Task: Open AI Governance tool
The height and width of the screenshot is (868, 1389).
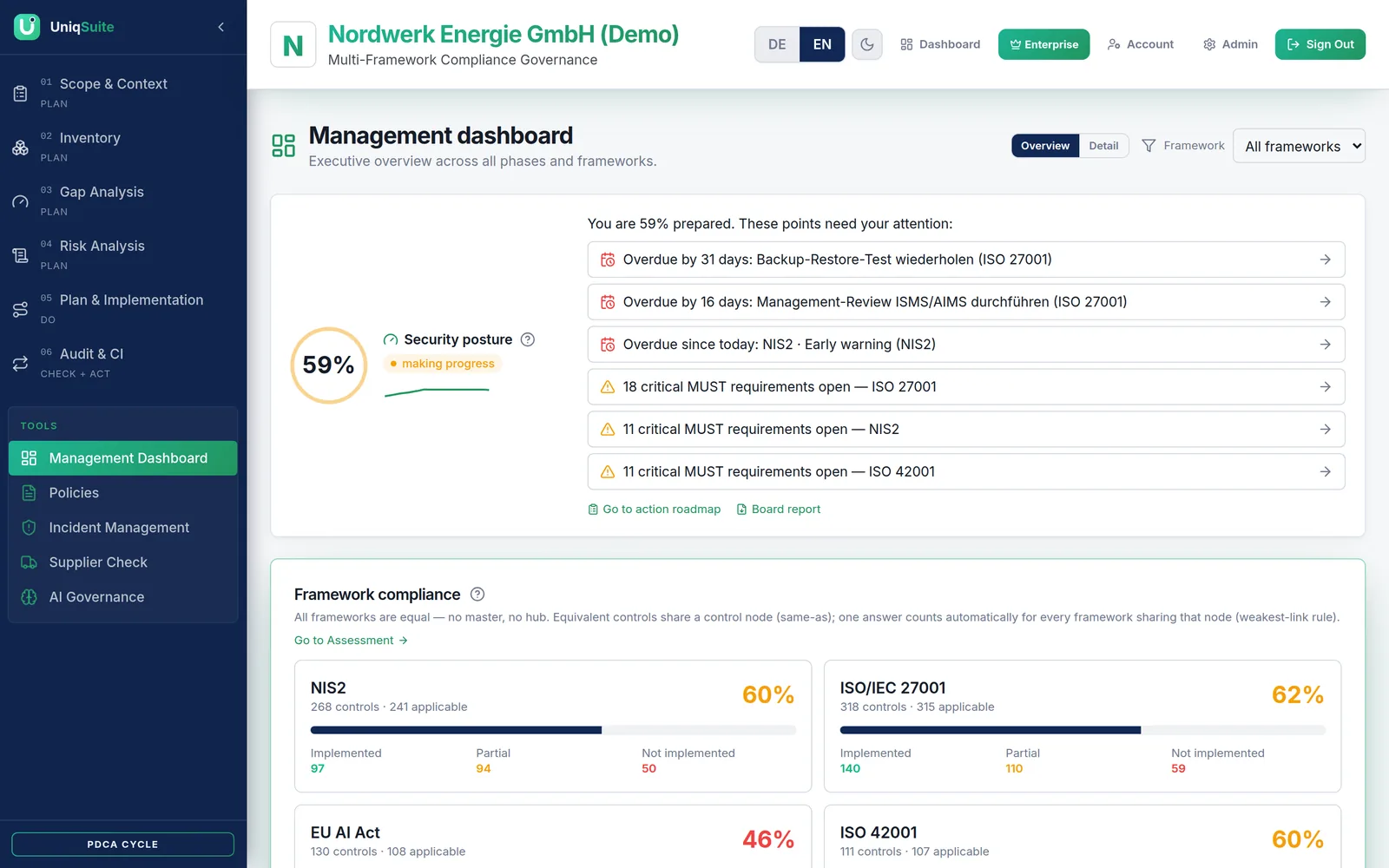Action: pos(122,597)
